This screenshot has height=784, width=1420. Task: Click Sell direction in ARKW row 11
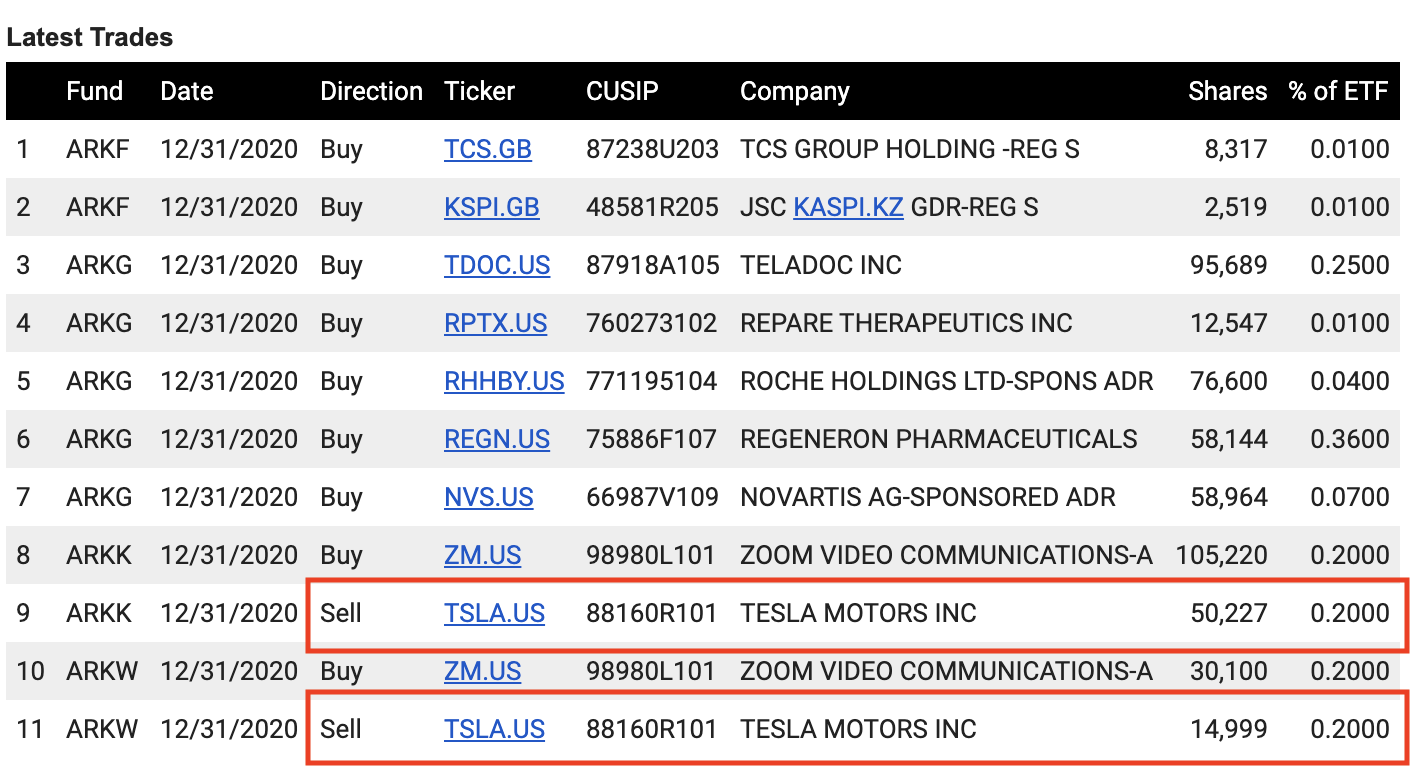click(x=341, y=730)
